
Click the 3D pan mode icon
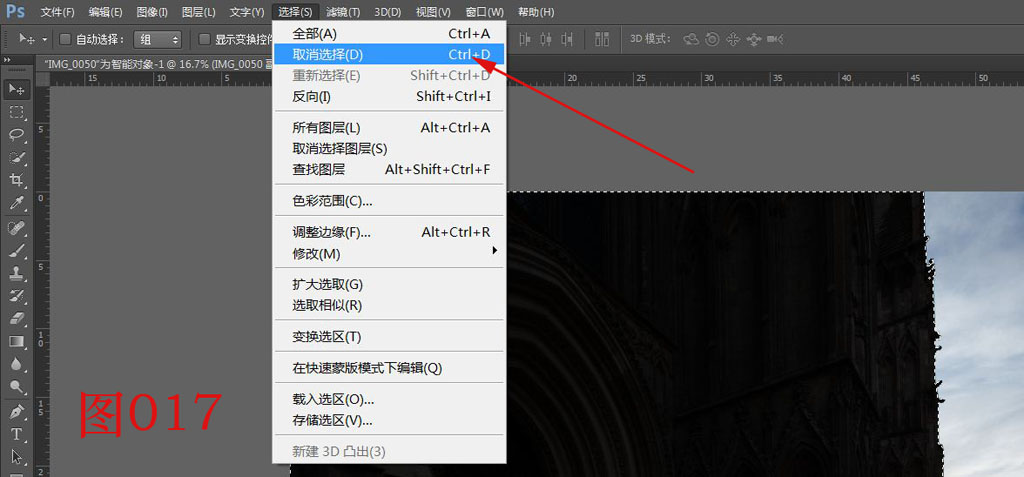pos(733,39)
